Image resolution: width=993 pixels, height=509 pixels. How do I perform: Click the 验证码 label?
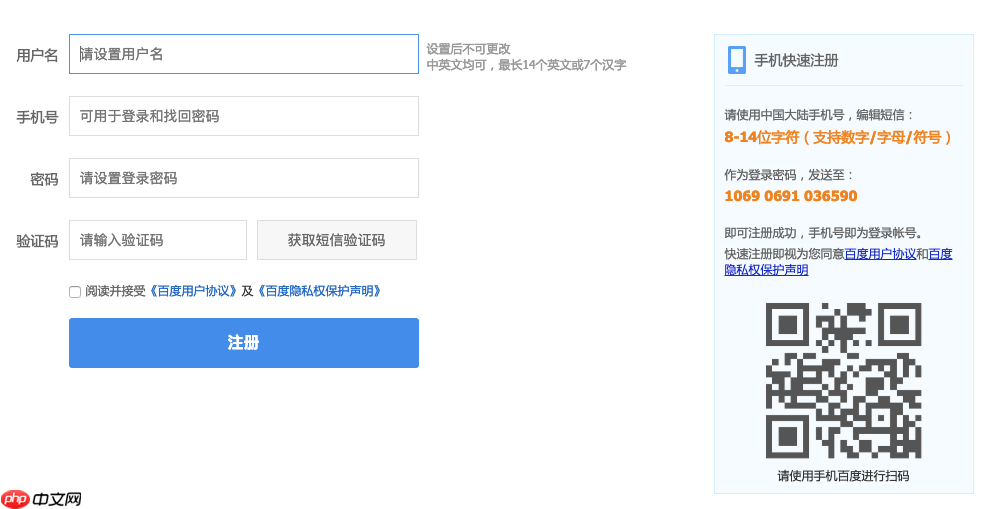click(37, 241)
